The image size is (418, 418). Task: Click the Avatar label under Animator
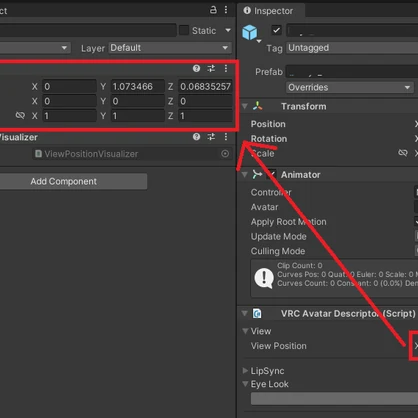(x=264, y=207)
